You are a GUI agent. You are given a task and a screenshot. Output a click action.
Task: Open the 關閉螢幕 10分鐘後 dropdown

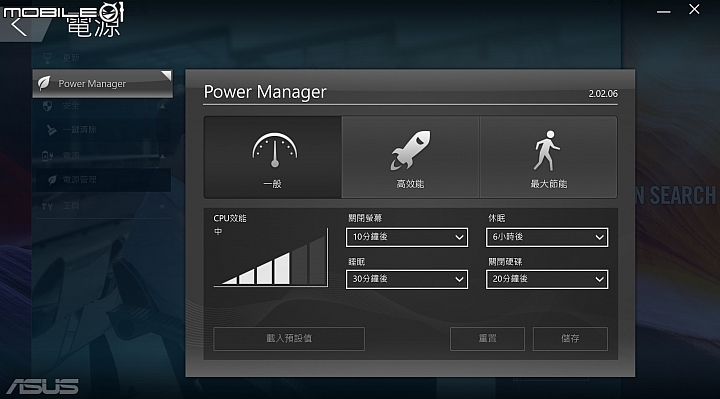point(407,237)
